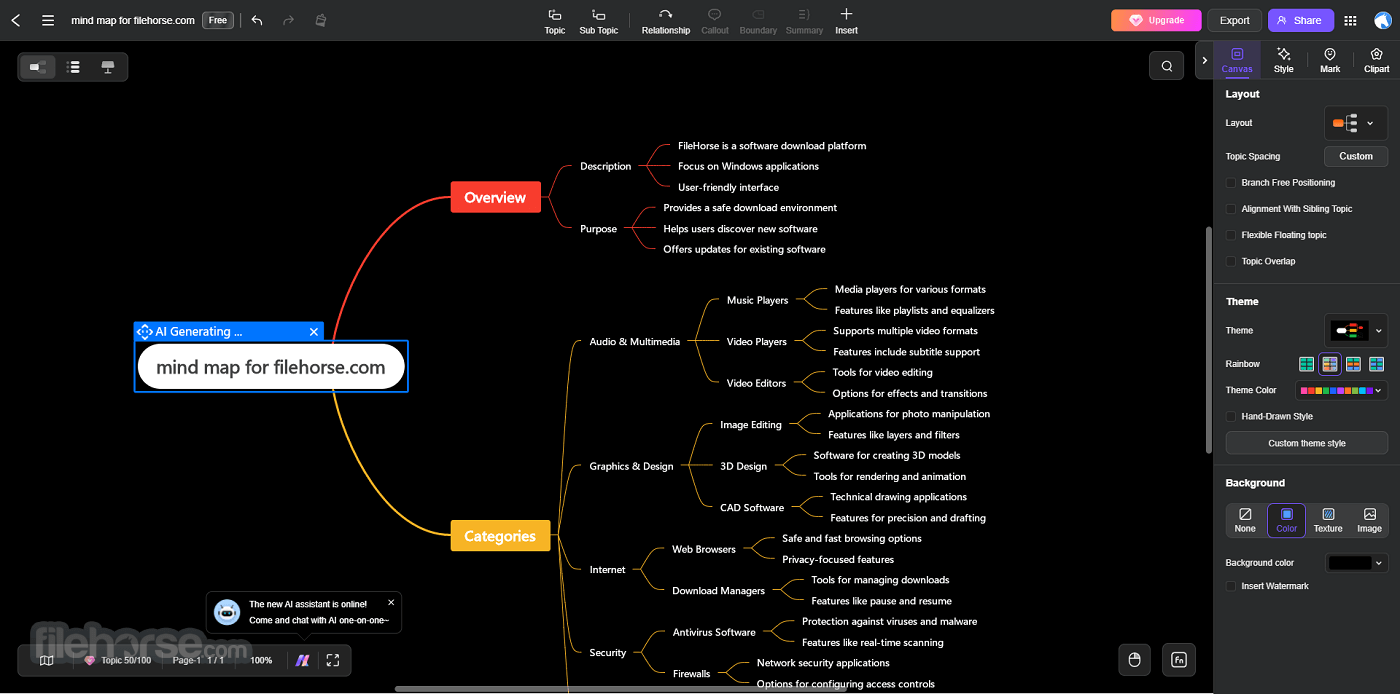Viewport: 1400px width, 694px height.
Task: Click the Redo arrow icon
Action: [289, 20]
